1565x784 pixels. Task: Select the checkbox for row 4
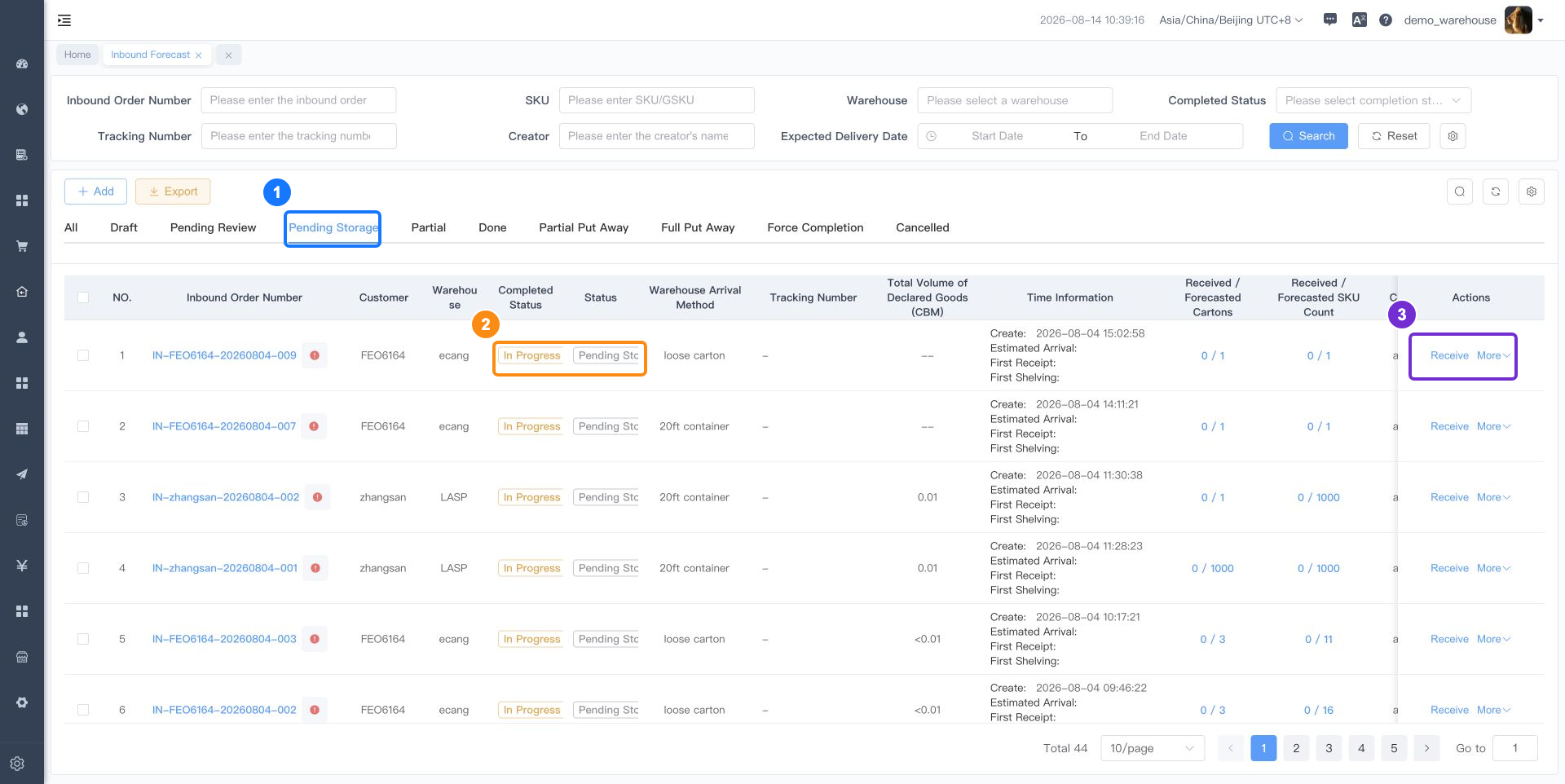click(83, 568)
